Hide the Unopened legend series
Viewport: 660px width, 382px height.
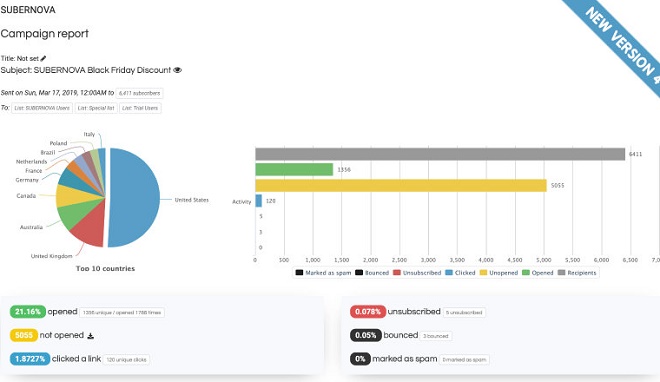coord(499,273)
